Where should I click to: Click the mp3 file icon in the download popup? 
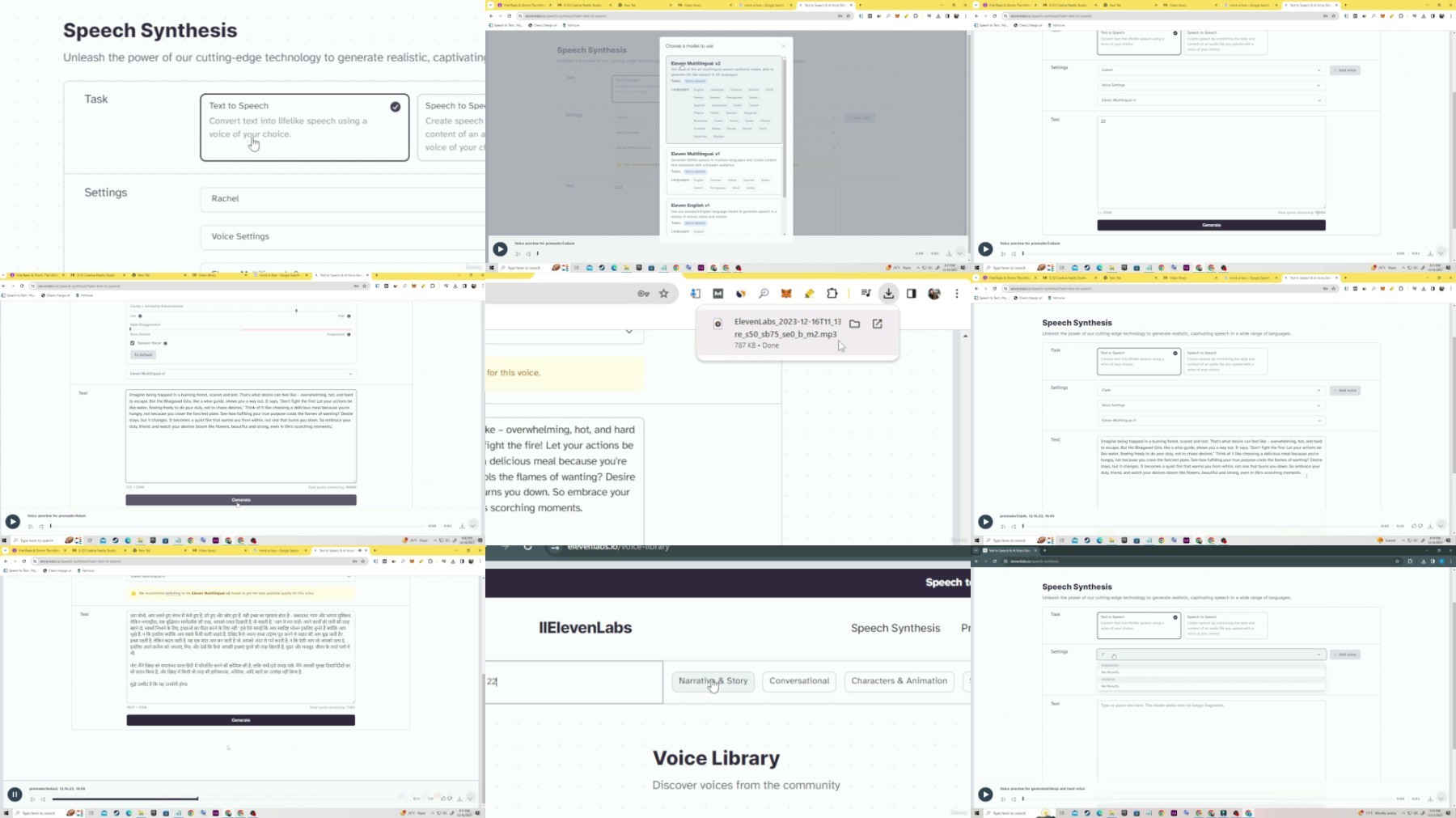tap(717, 324)
